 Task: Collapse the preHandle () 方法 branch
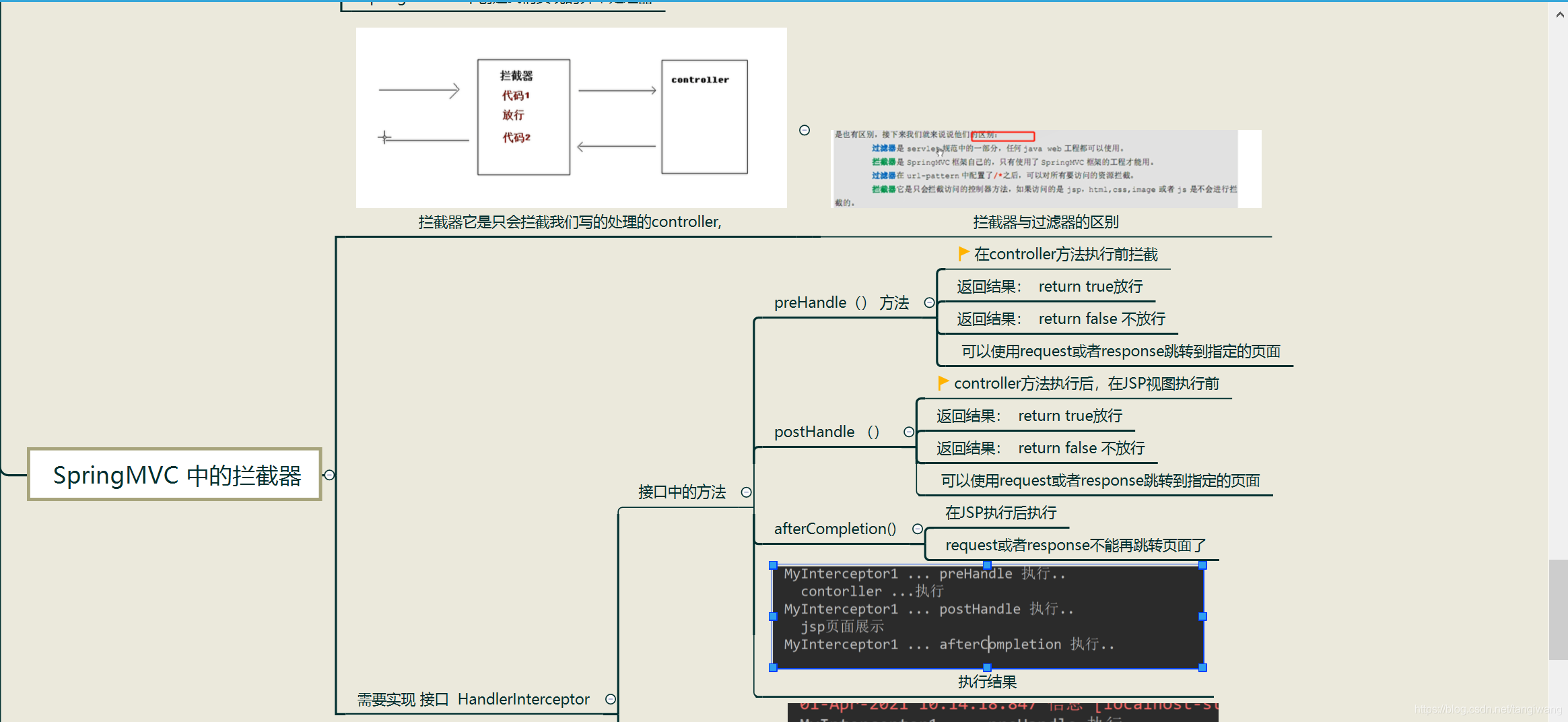929,302
